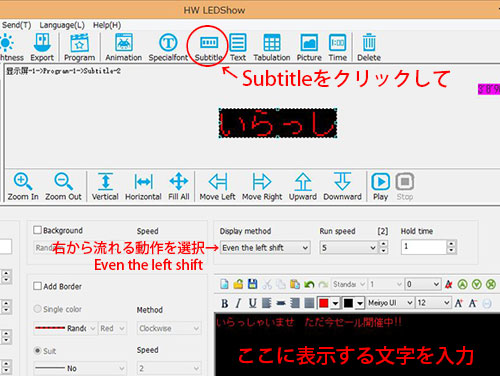
Task: Open Run speed dropdown
Action: pyautogui.click(x=348, y=248)
